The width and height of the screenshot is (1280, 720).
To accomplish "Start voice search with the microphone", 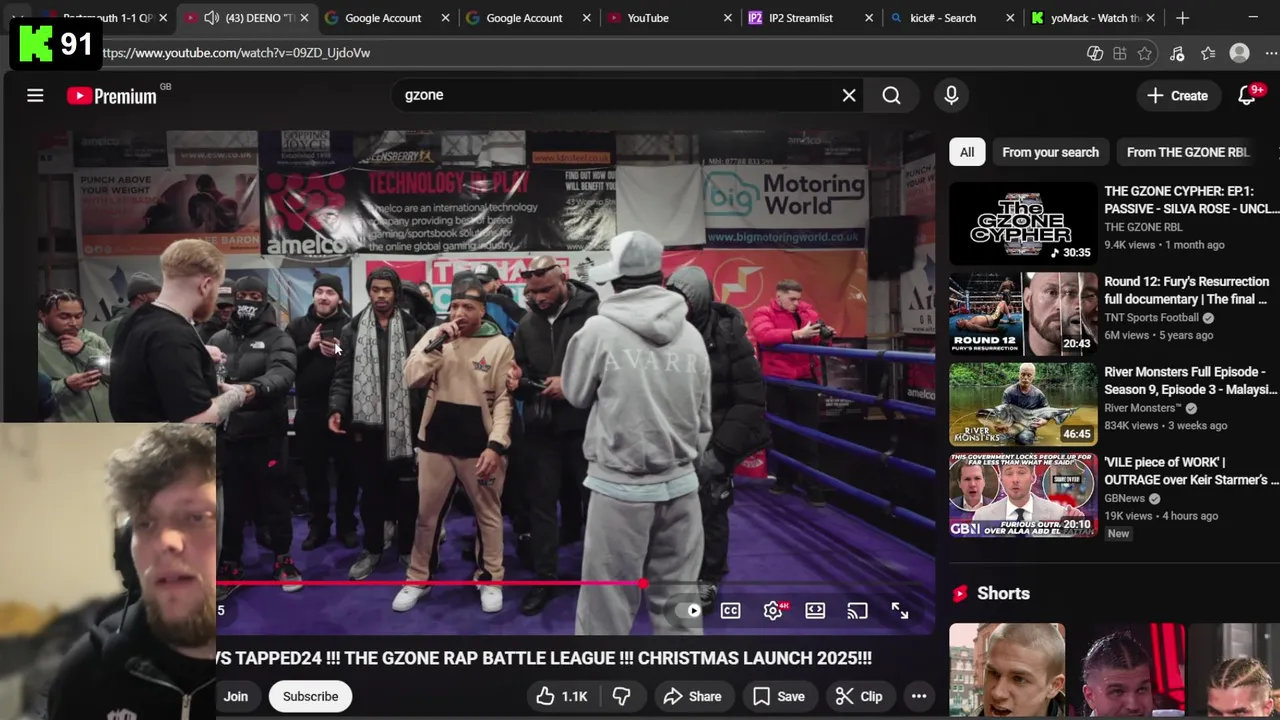I will 951,95.
